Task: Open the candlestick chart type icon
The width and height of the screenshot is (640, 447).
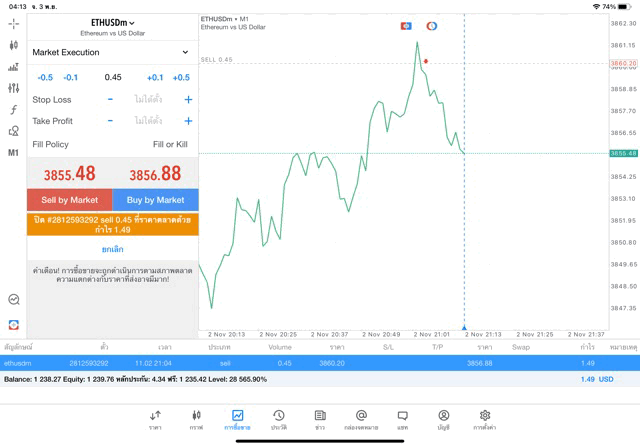Action: pos(13,45)
